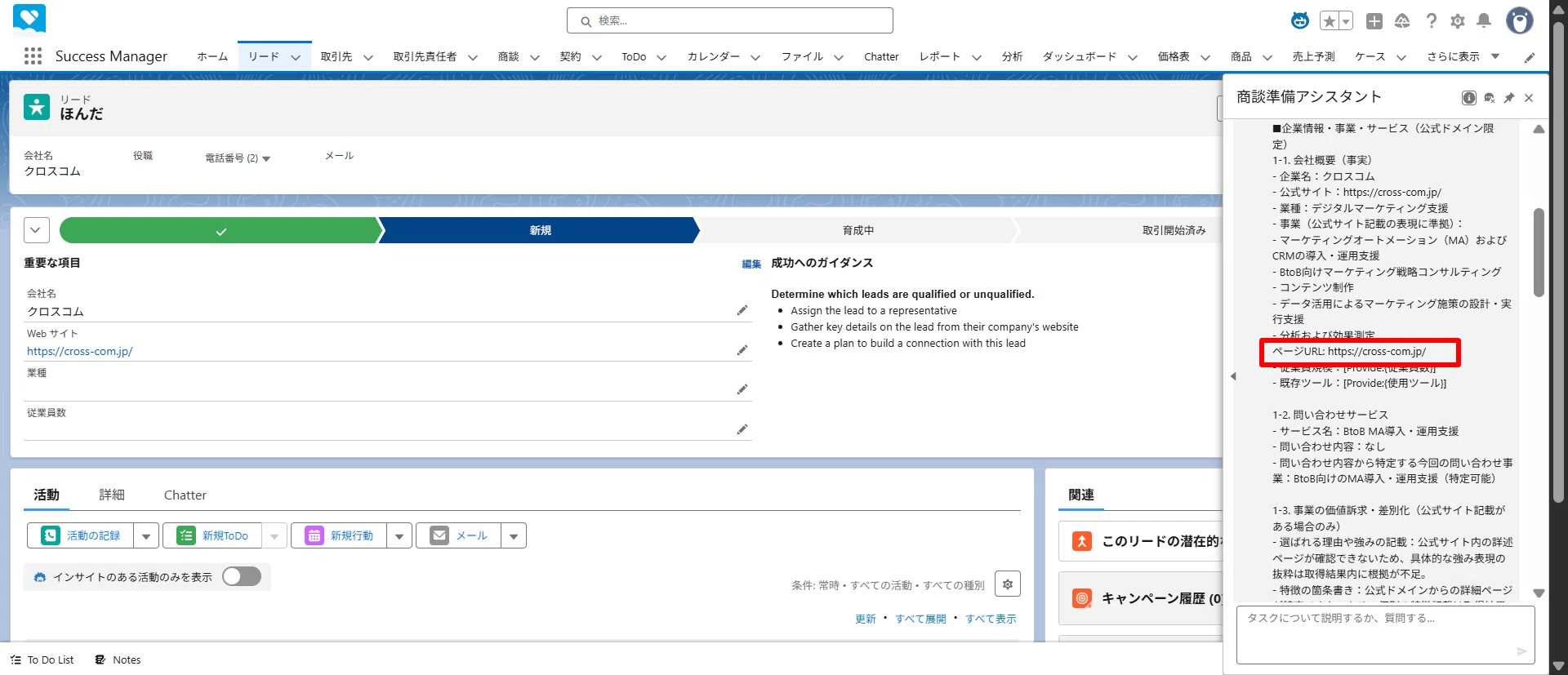1568x675 pixels.
Task: Expand the 電話番号 (2) dropdown
Action: click(x=266, y=158)
